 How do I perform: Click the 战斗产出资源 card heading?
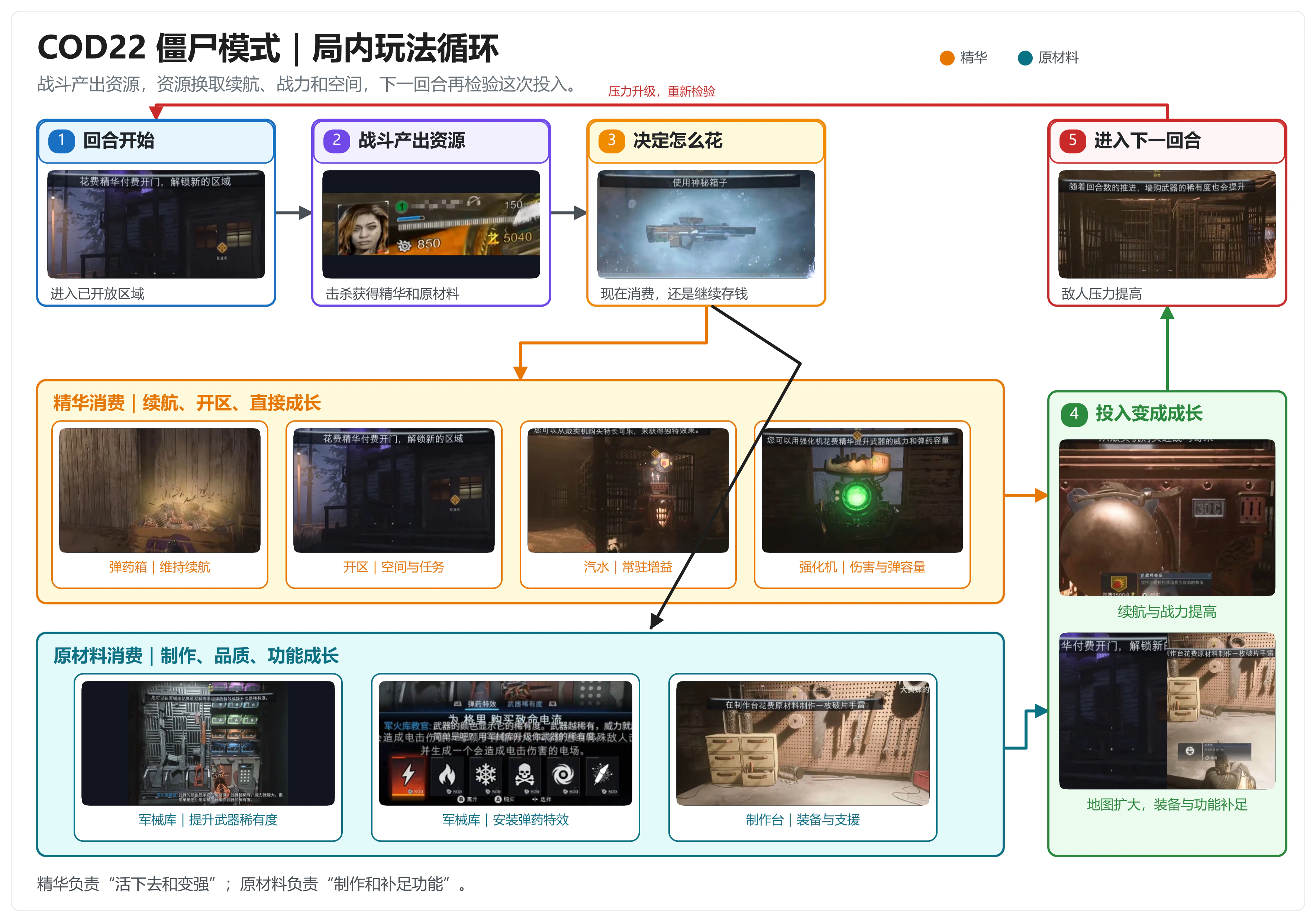coord(412,141)
